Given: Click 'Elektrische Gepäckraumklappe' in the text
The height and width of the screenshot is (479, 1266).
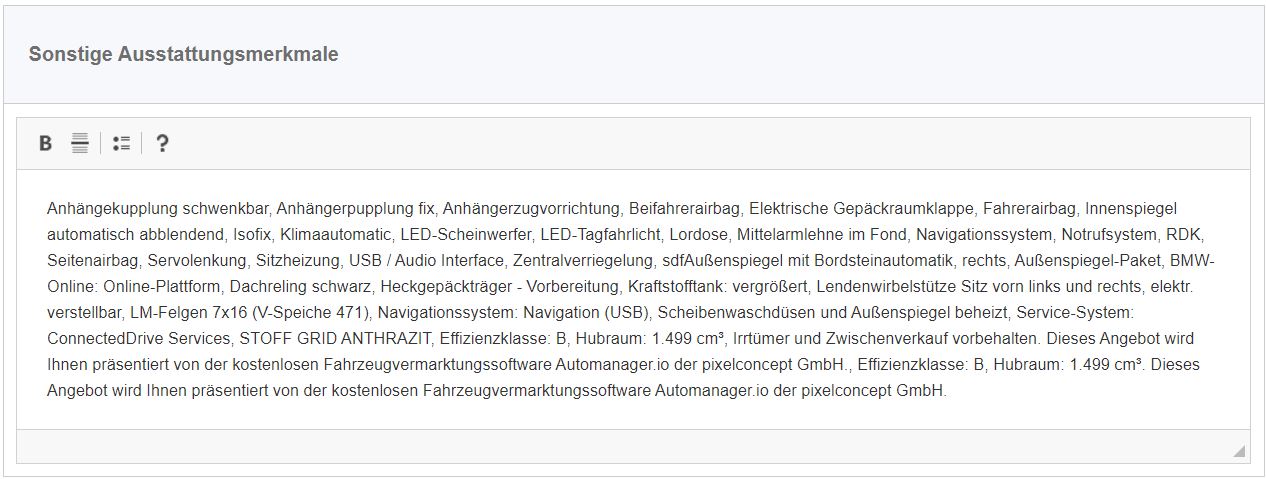Looking at the screenshot, I should pos(861,209).
